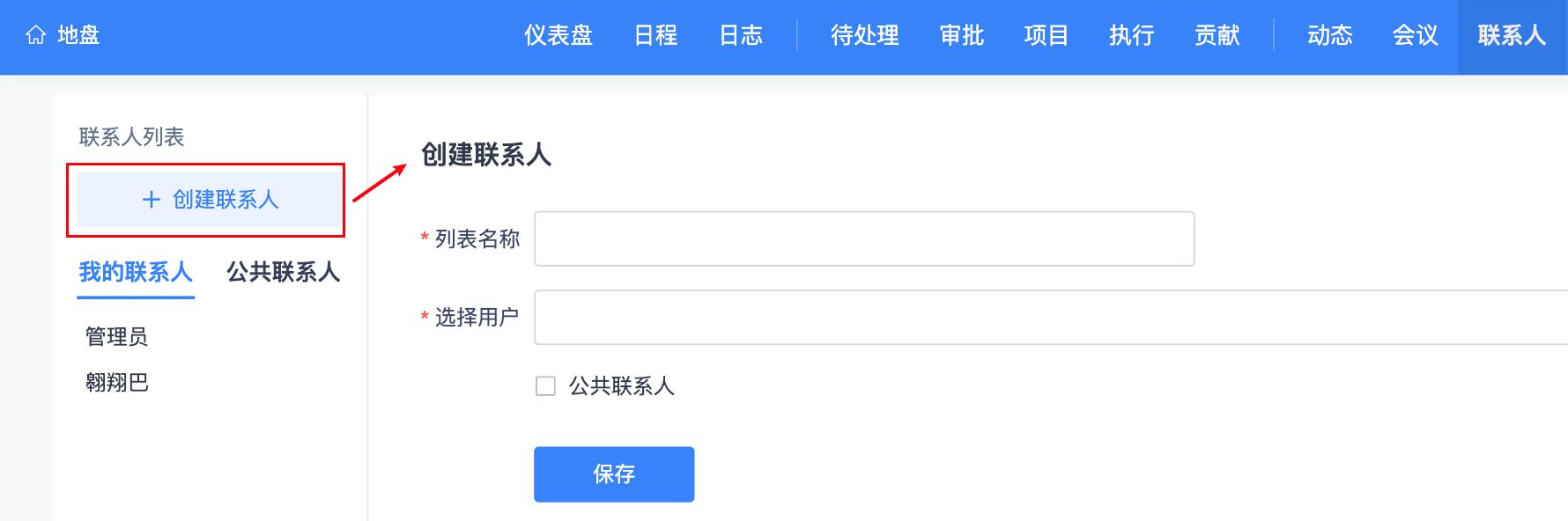The width and height of the screenshot is (1568, 521).
Task: Toggle the 公共联系人 checkbox
Action: coord(545,386)
